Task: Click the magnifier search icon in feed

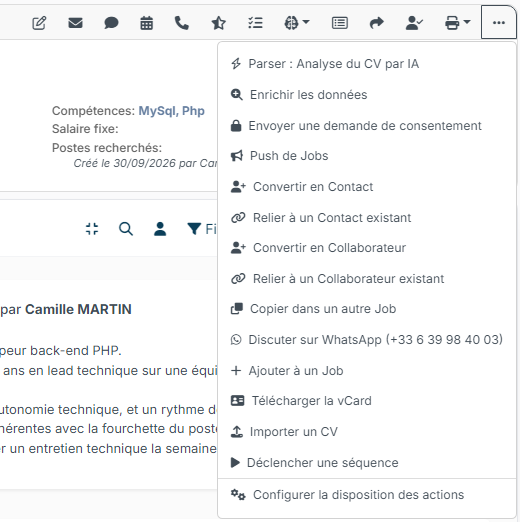Action: coord(126,229)
